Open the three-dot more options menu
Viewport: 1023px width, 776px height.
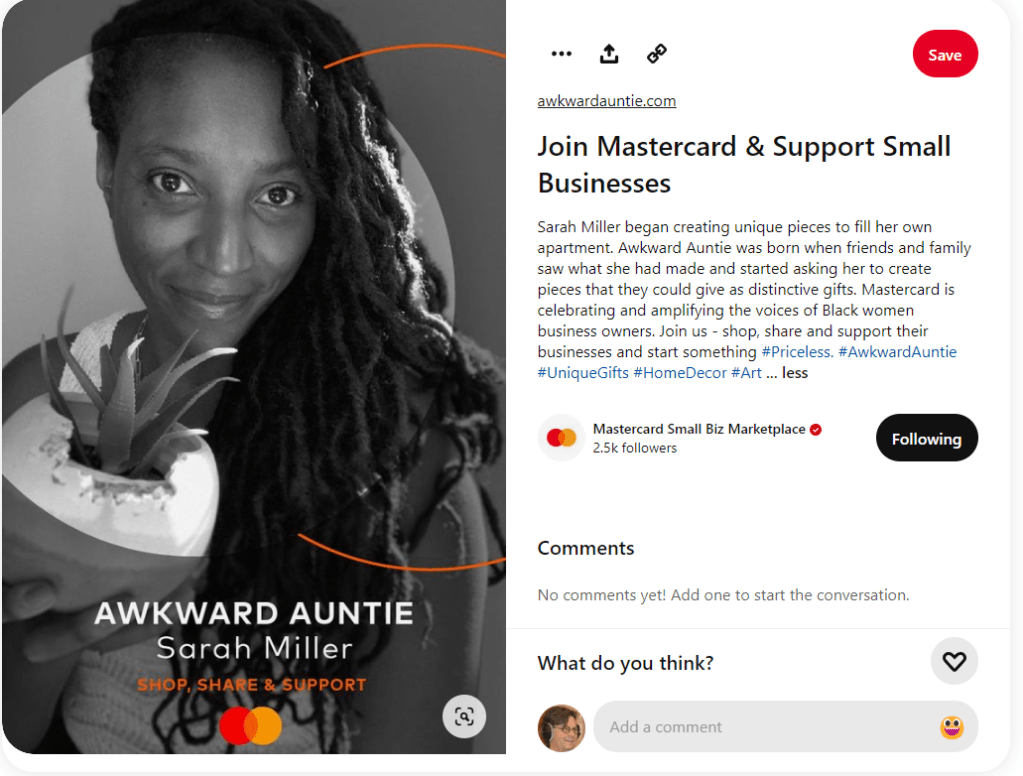tap(561, 54)
